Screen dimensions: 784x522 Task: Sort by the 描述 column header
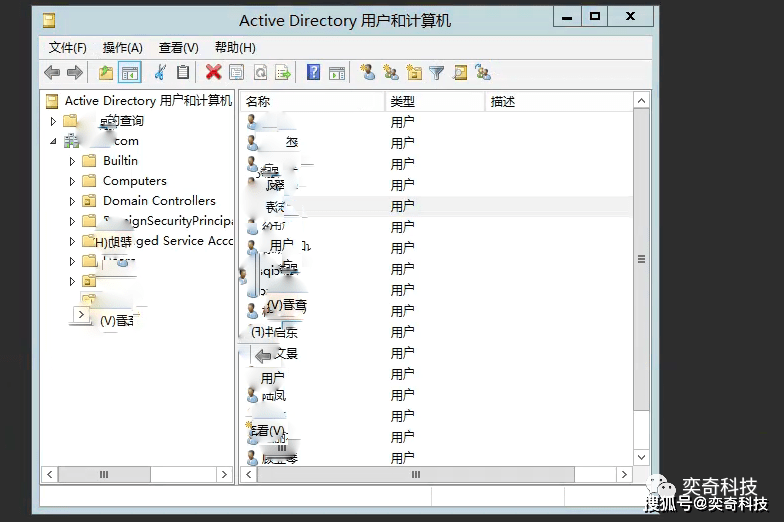click(558, 102)
